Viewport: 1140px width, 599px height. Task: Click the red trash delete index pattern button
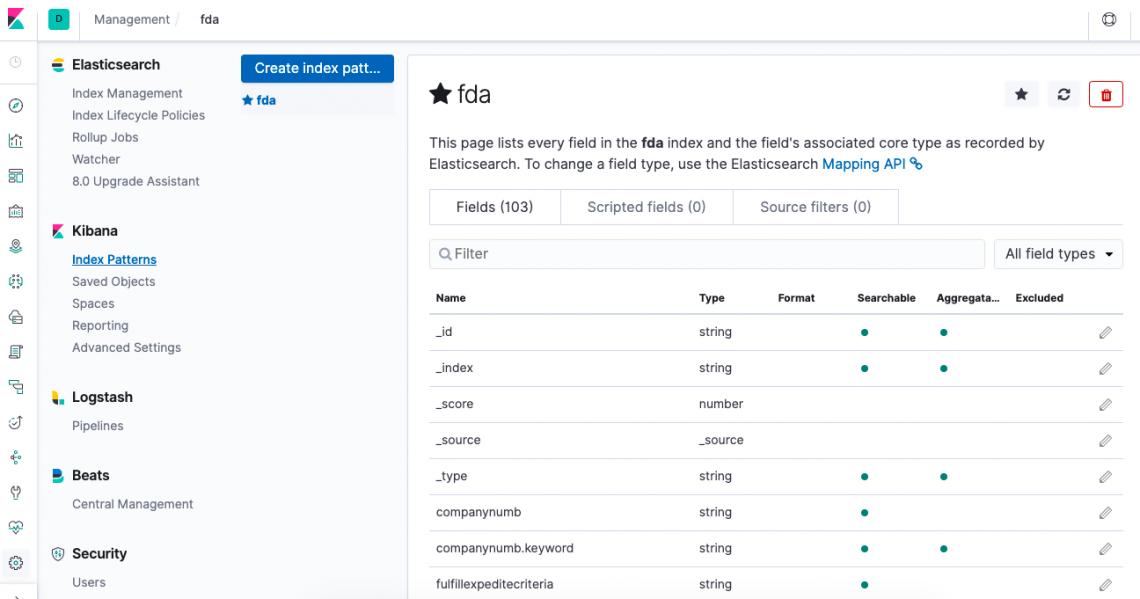(1106, 94)
